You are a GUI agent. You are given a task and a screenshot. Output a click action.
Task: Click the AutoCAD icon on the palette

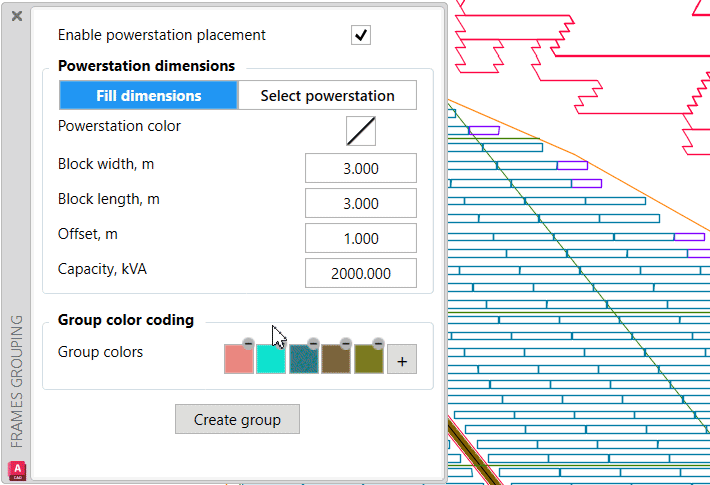16,469
